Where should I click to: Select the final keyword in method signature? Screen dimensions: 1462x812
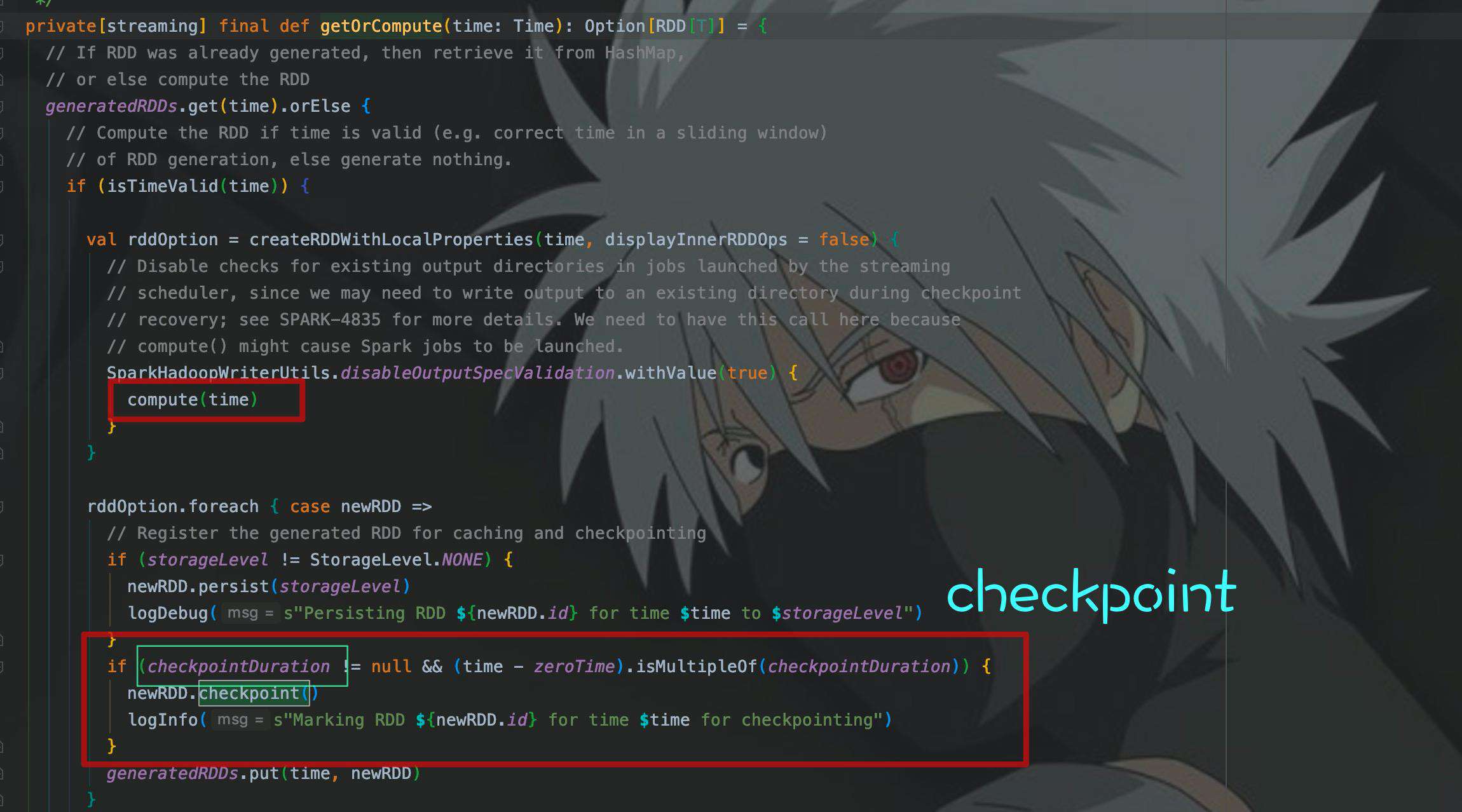pos(243,26)
